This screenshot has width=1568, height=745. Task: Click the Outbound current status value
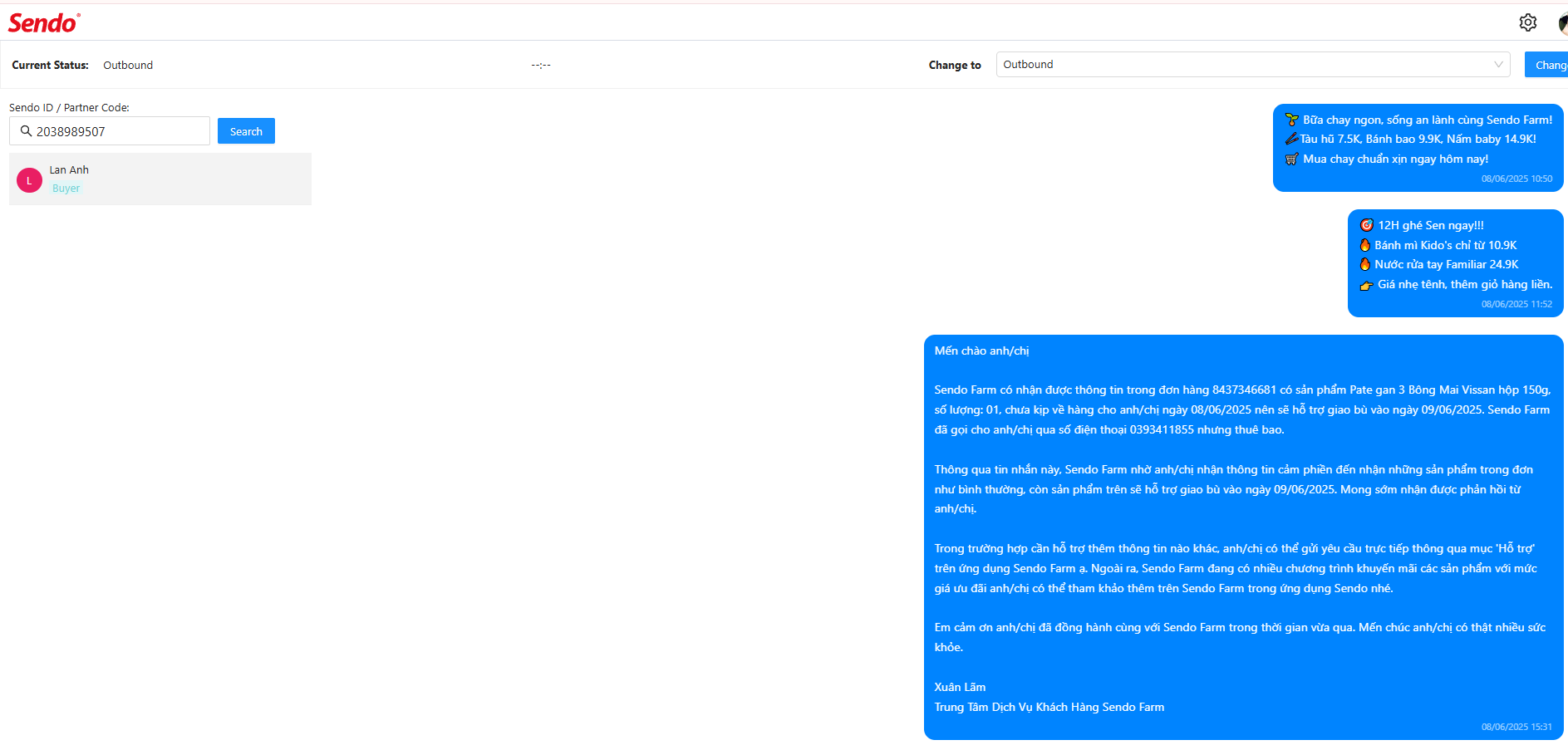coord(128,65)
